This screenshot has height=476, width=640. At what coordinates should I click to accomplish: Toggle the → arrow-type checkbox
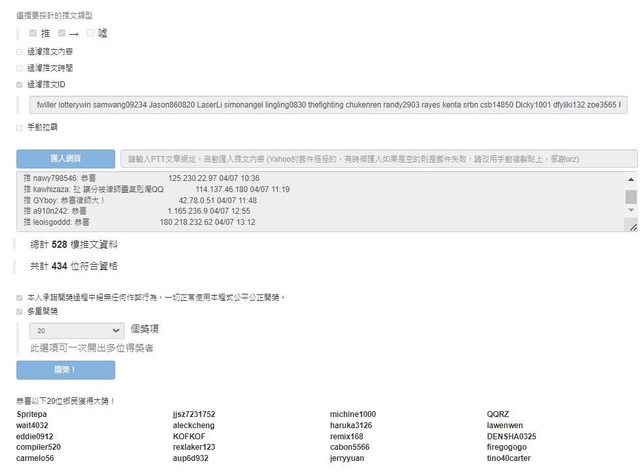(x=61, y=34)
